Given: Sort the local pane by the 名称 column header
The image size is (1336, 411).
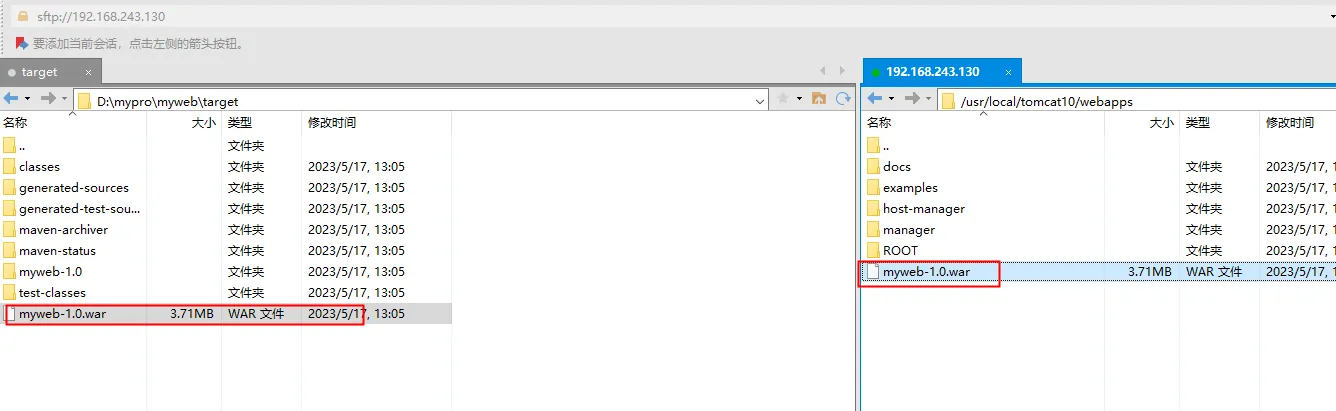Looking at the screenshot, I should click(x=73, y=122).
